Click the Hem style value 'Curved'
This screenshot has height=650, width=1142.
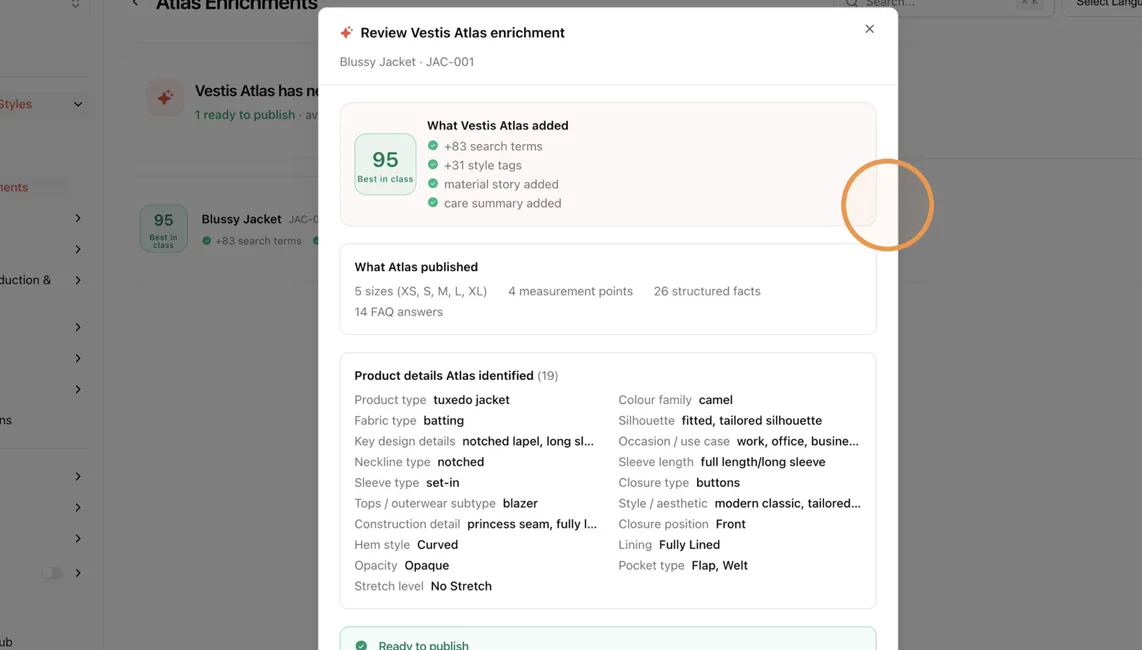tap(437, 544)
